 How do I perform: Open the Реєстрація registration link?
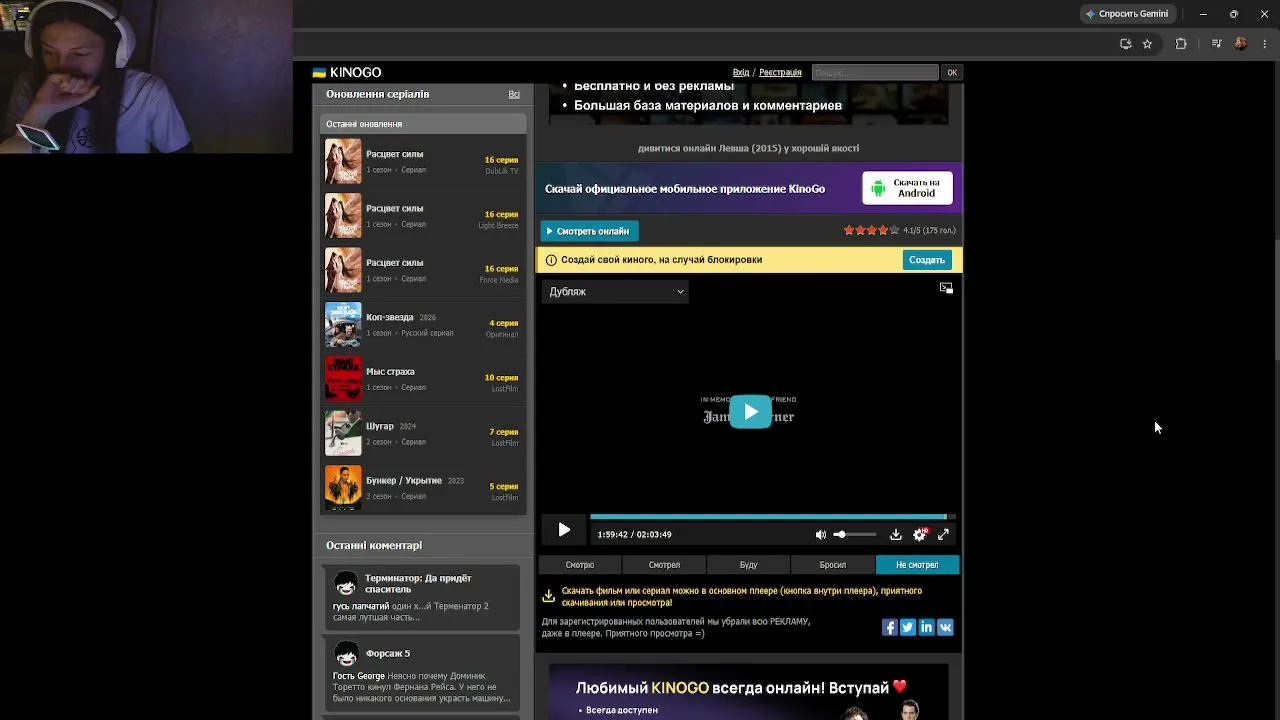pos(780,72)
